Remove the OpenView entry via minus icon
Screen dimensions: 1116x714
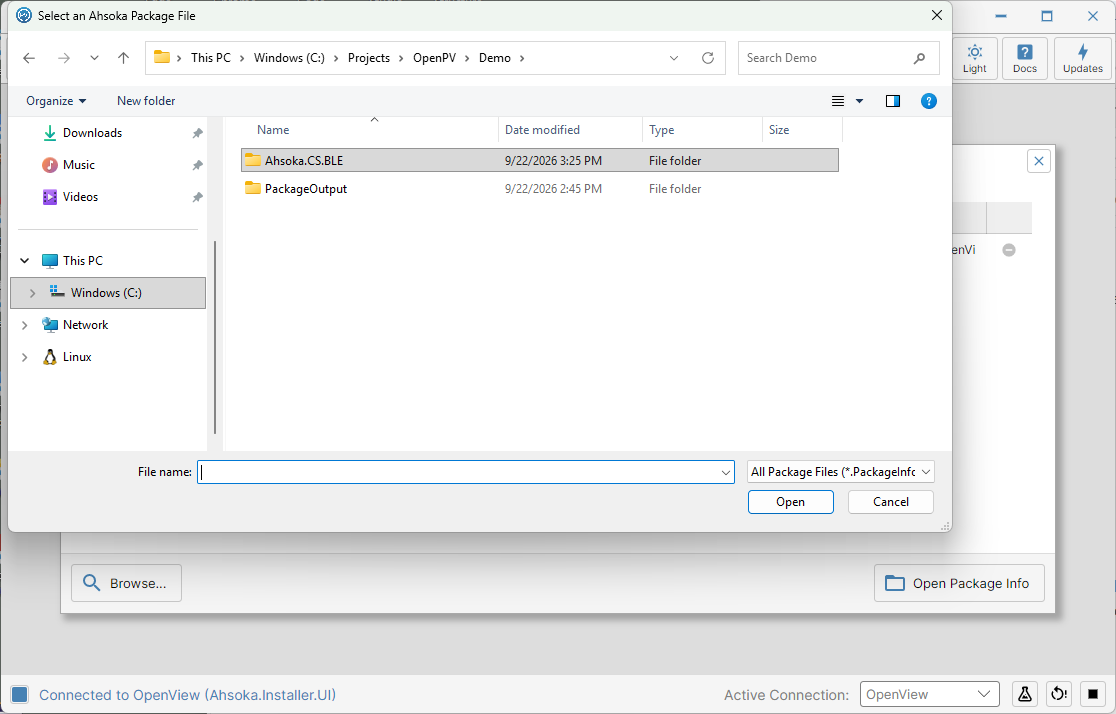1009,250
